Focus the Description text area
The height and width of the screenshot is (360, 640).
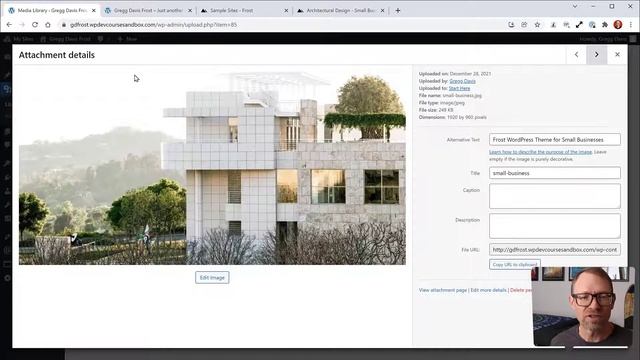(555, 226)
